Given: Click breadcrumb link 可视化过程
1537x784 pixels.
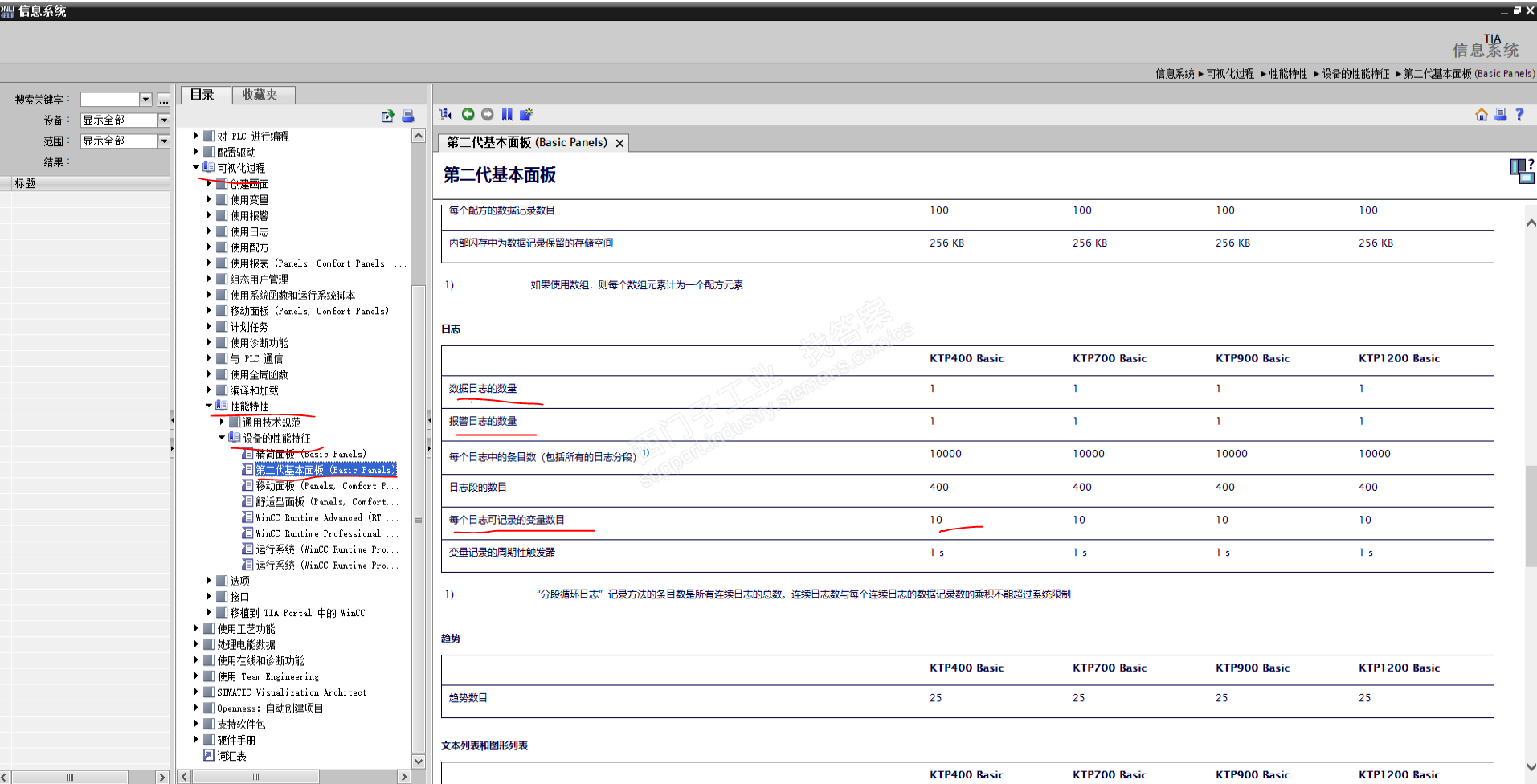Looking at the screenshot, I should pos(1230,74).
